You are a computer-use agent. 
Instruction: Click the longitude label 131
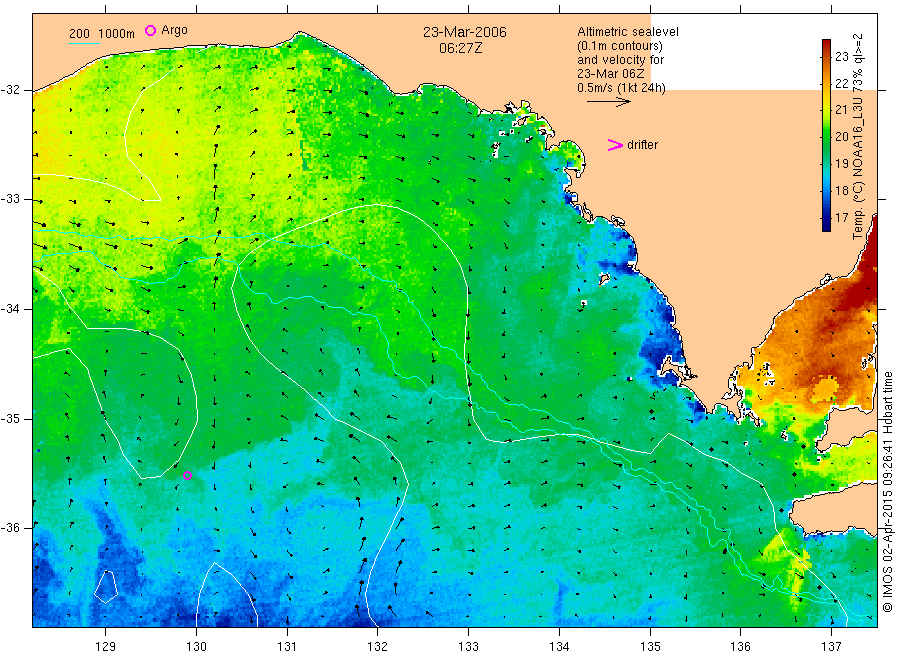[x=287, y=647]
